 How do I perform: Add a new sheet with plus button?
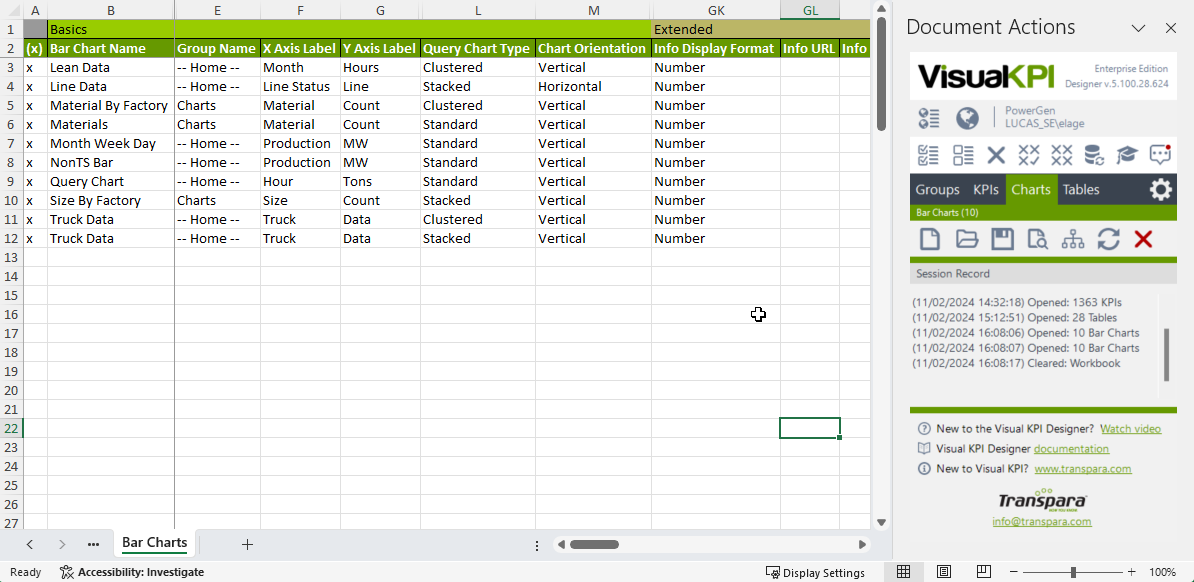[x=247, y=544]
